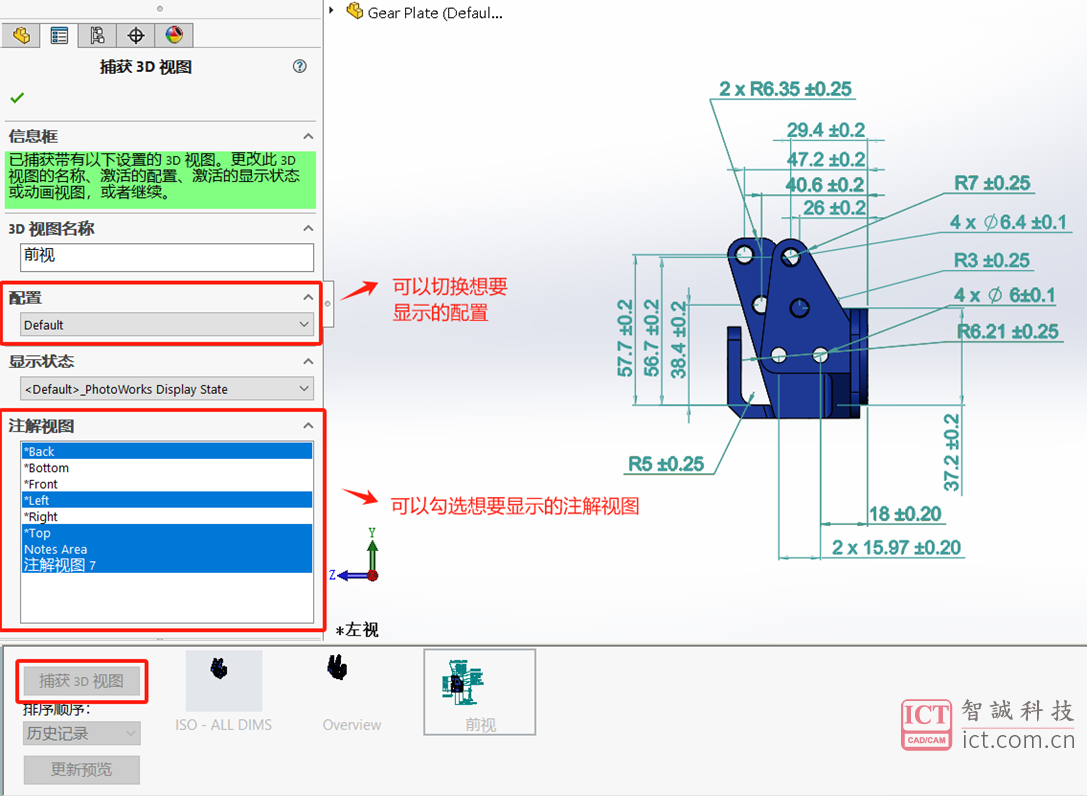1087x796 pixels.
Task: Select dimension 47.2 ±0.2
Action: [826, 159]
